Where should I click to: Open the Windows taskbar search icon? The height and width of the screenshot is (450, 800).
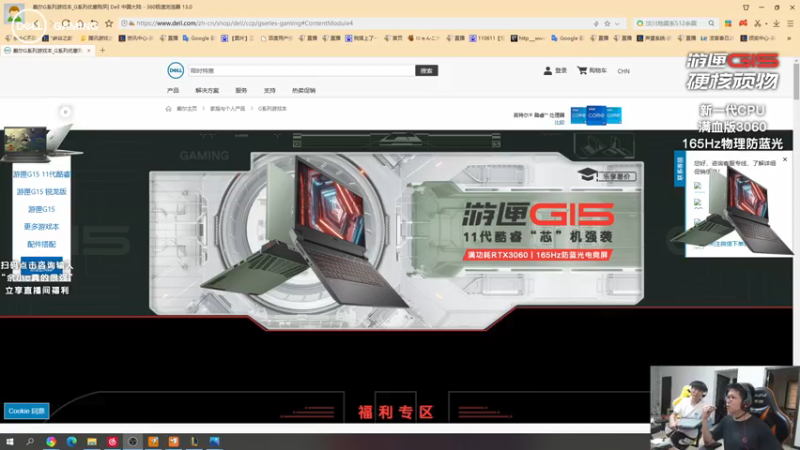click(x=30, y=441)
